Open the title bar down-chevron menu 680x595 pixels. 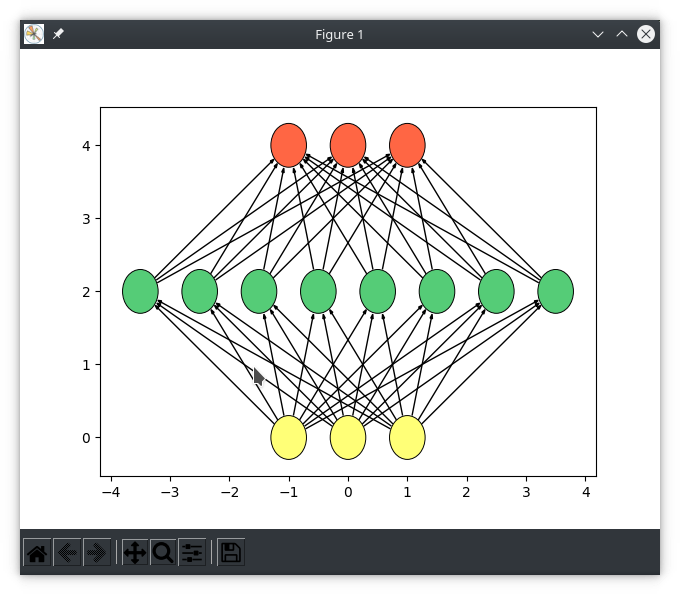click(598, 34)
